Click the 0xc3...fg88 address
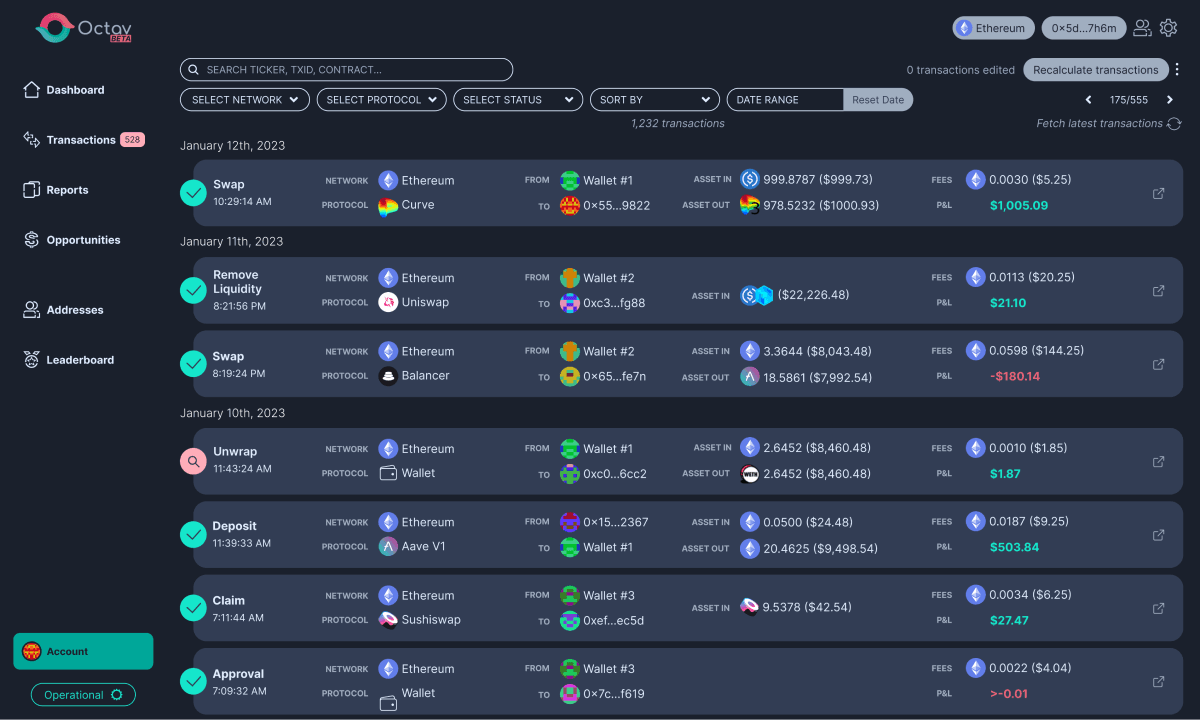Screen dimensions: 1200x720 point(614,303)
